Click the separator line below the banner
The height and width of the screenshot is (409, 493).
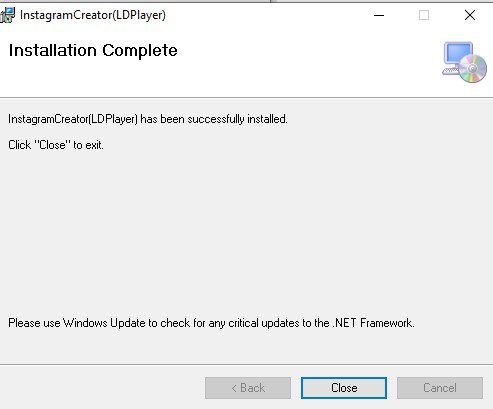[246, 98]
